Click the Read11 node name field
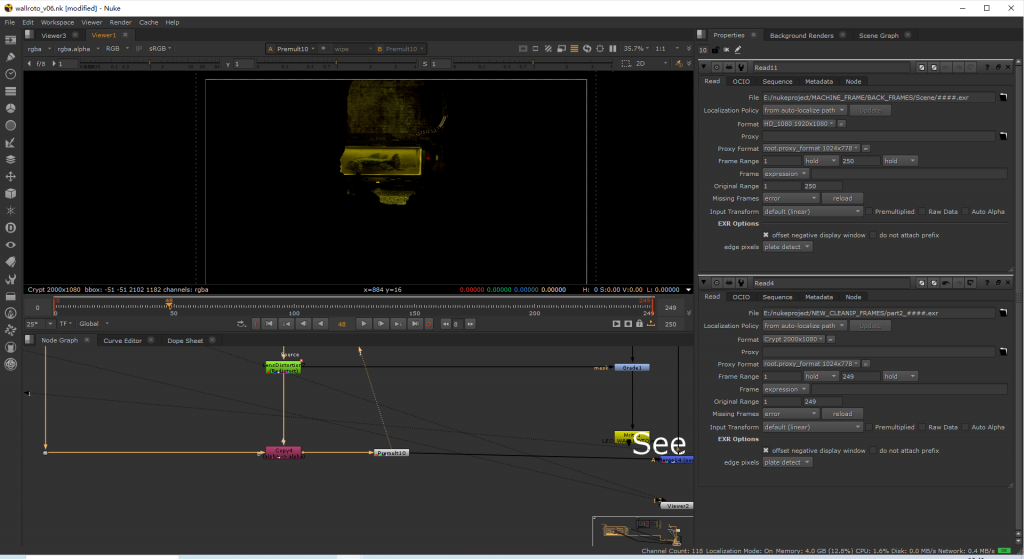The width and height of the screenshot is (1024, 559). (x=831, y=67)
